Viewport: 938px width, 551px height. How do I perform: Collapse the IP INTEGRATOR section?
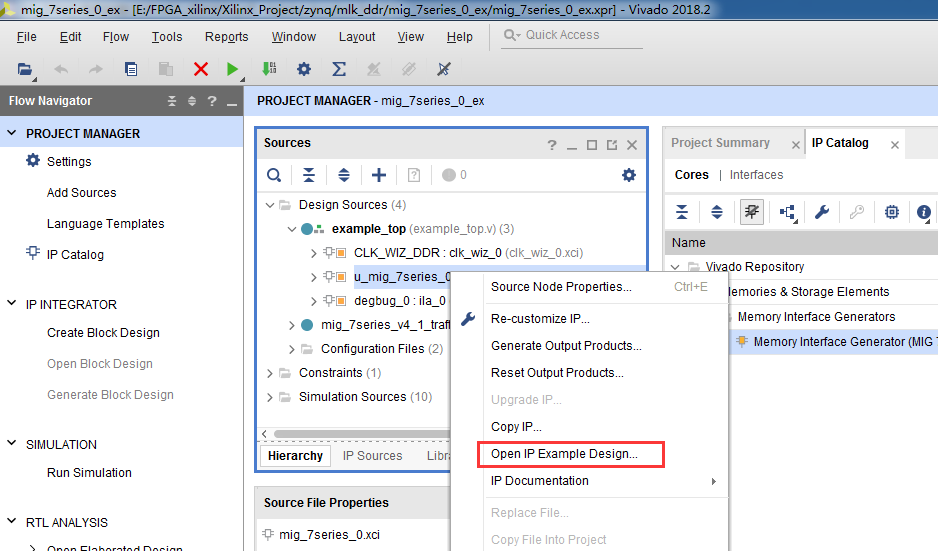(x=11, y=303)
